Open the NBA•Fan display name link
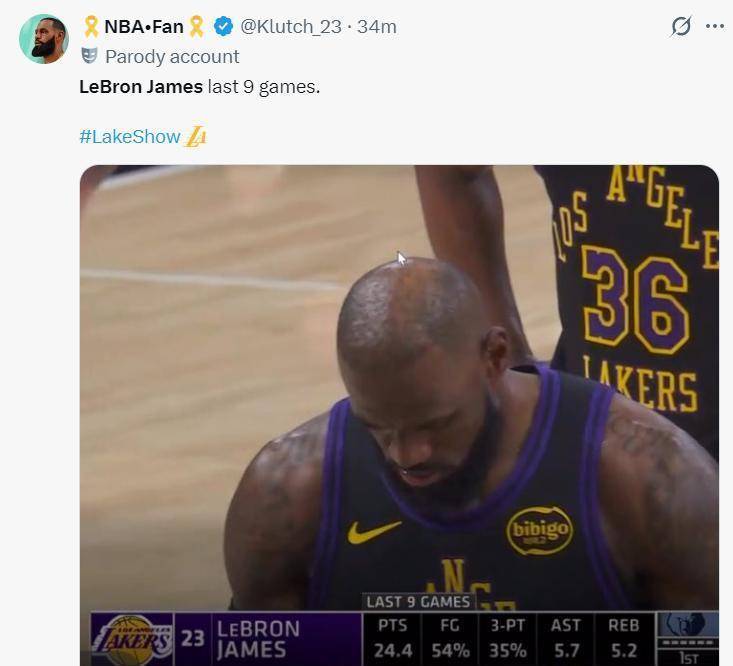The height and width of the screenshot is (666, 733). (x=144, y=27)
